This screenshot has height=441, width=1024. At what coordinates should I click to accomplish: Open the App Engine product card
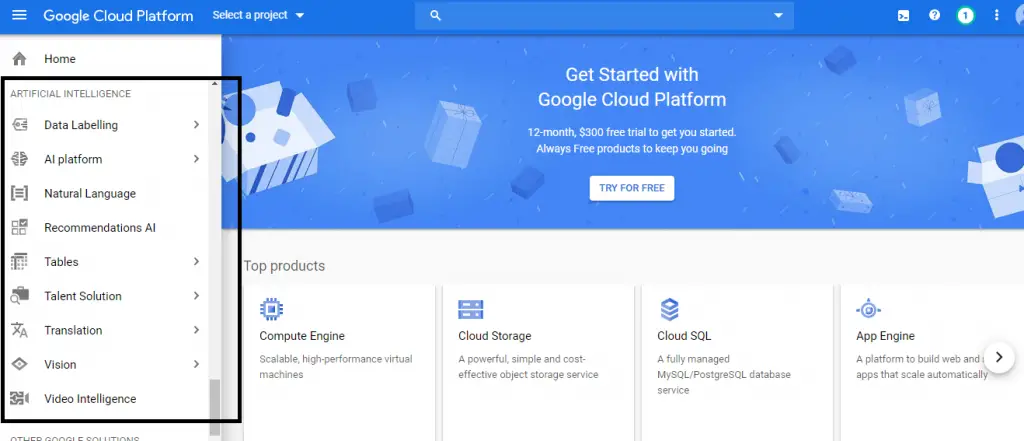(932, 363)
